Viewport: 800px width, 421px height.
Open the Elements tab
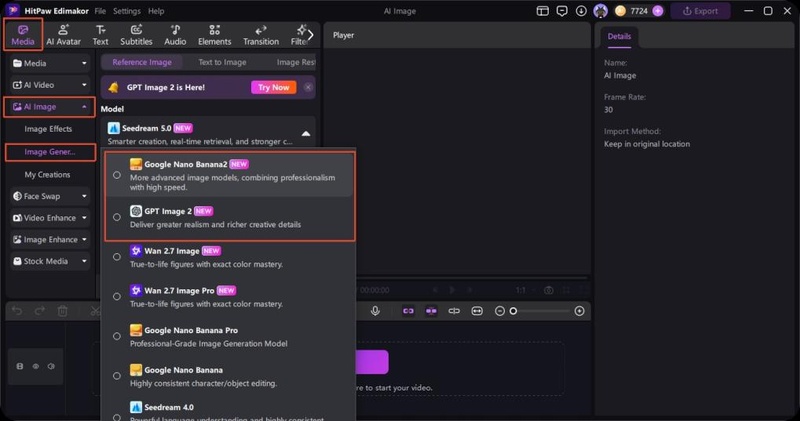(214, 35)
